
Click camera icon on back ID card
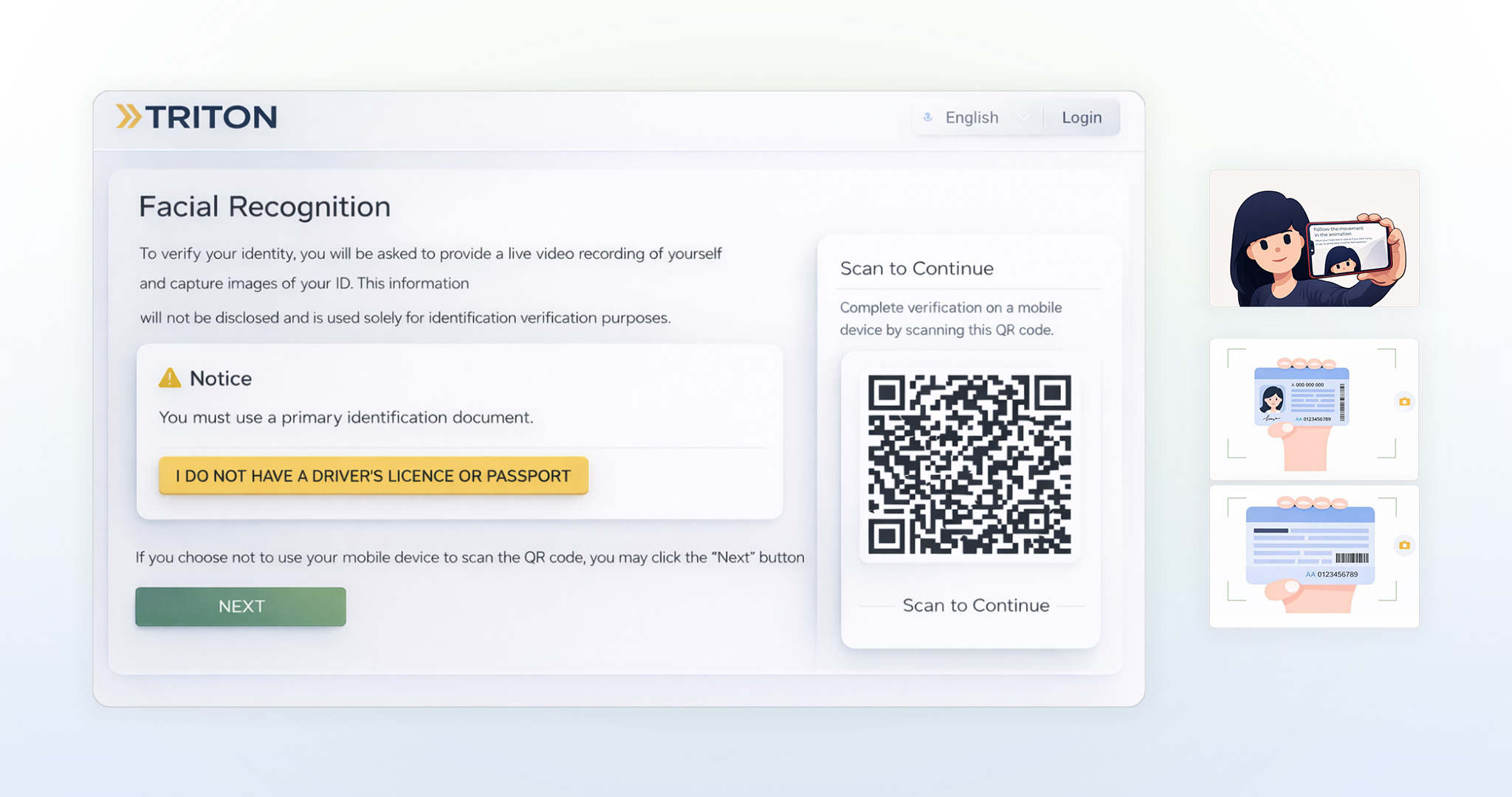(x=1404, y=545)
